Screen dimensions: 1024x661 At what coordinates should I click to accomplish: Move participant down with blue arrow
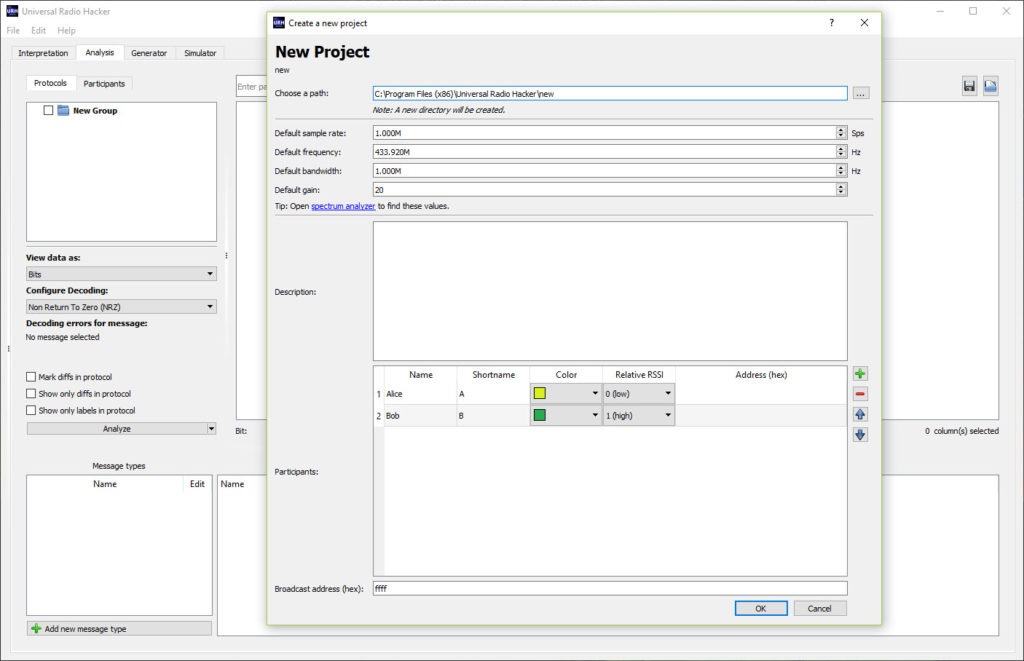click(x=860, y=434)
